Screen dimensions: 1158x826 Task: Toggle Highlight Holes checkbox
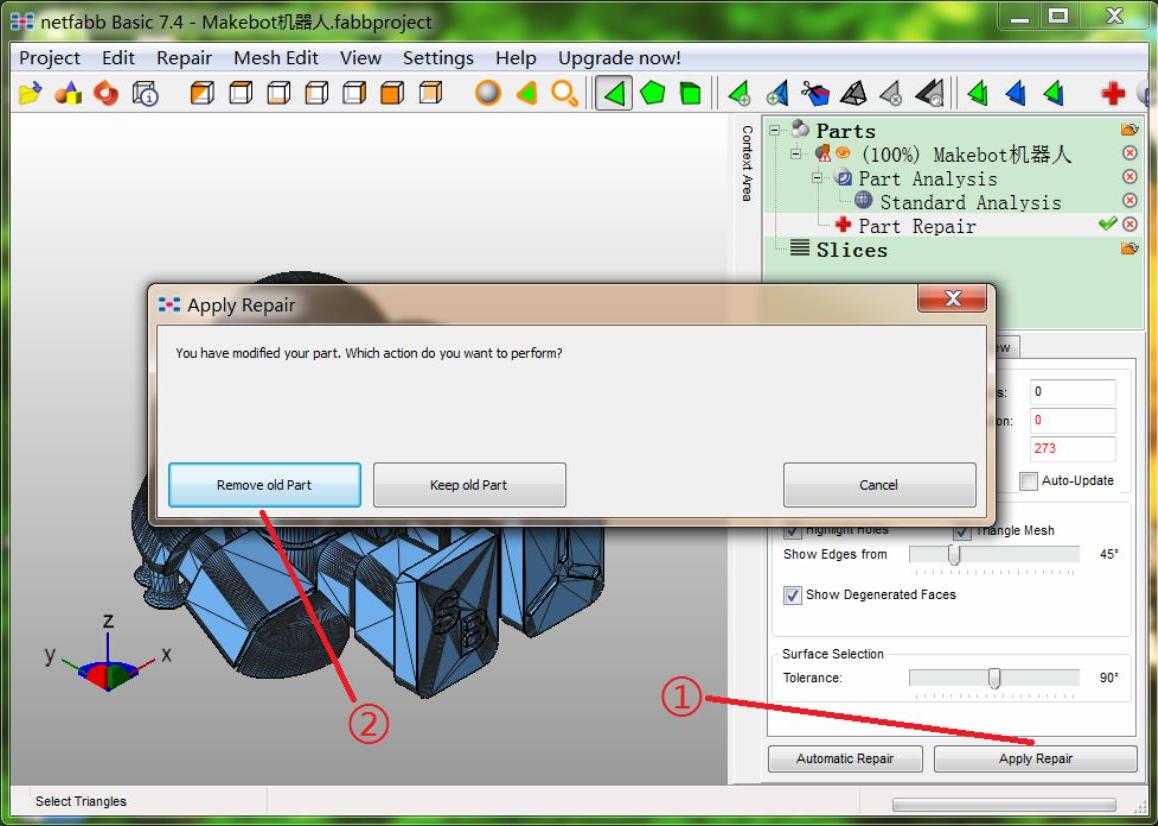pyautogui.click(x=792, y=530)
